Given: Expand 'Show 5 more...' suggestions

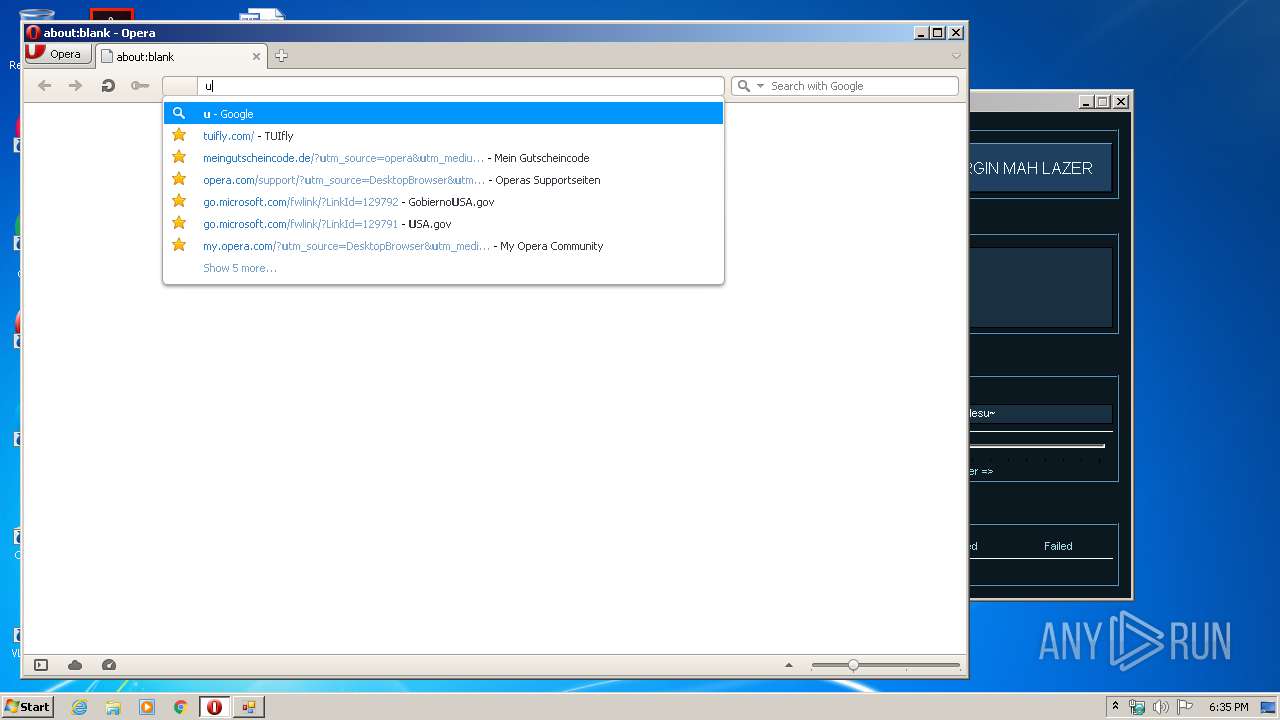Looking at the screenshot, I should click(240, 268).
